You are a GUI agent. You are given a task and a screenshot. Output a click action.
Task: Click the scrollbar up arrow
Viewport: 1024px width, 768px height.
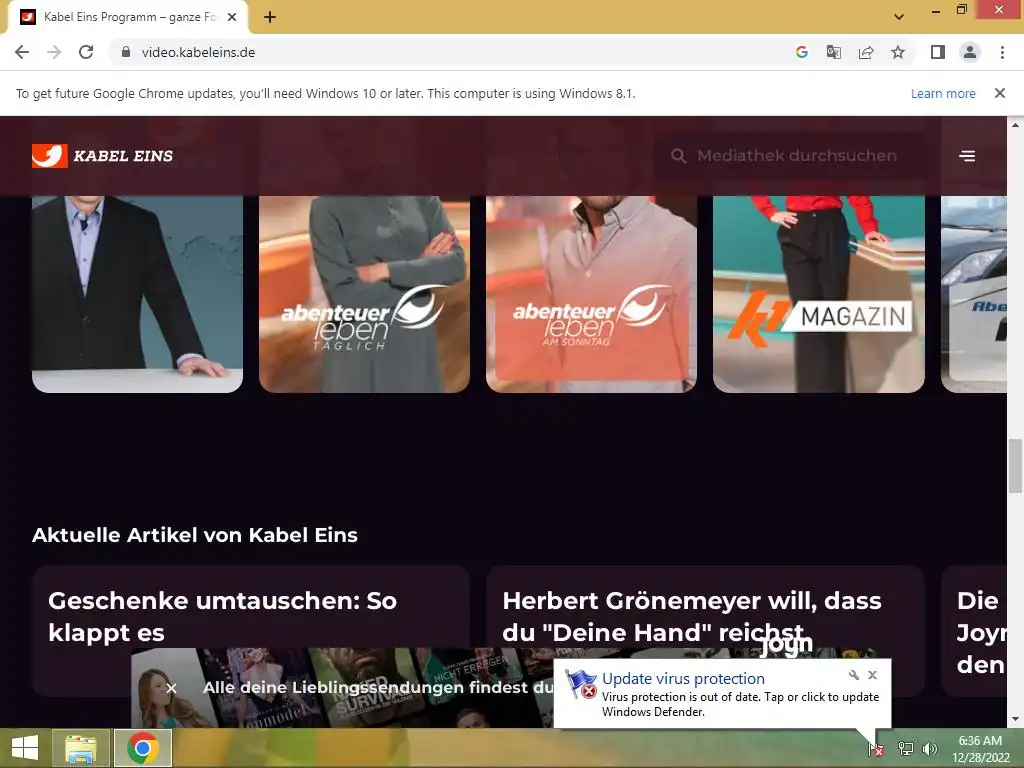pos(1015,124)
